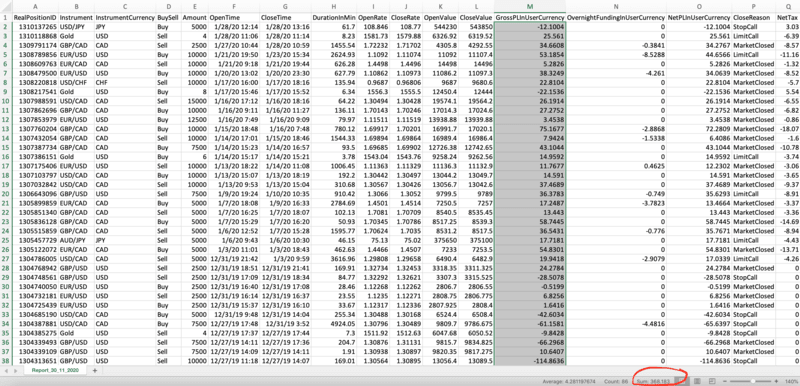Click the GrossPLInUserCurrency header cell
The width and height of the screenshot is (800, 386).
coord(530,17)
